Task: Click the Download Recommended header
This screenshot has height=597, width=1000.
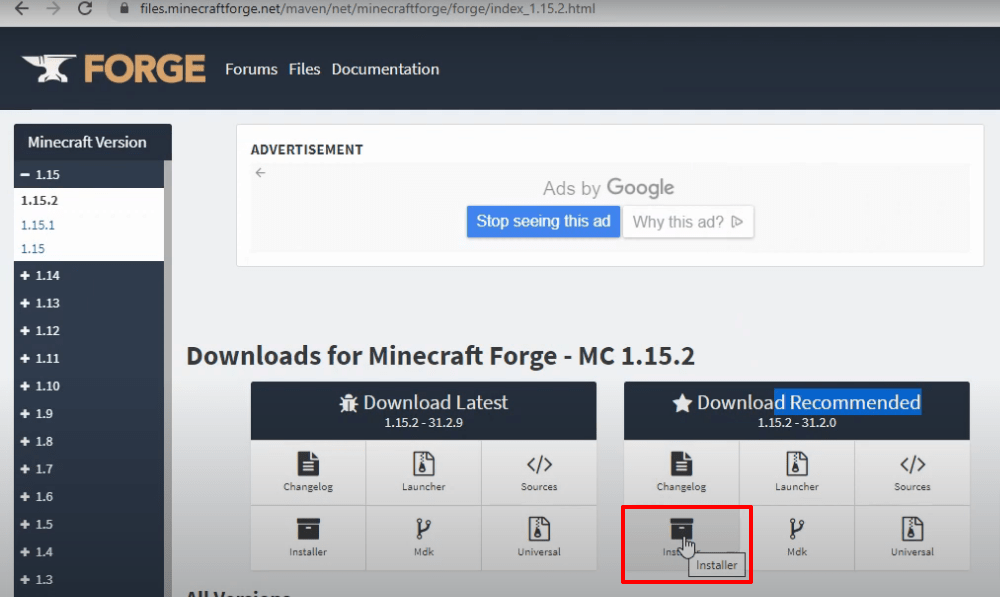Action: tap(797, 411)
